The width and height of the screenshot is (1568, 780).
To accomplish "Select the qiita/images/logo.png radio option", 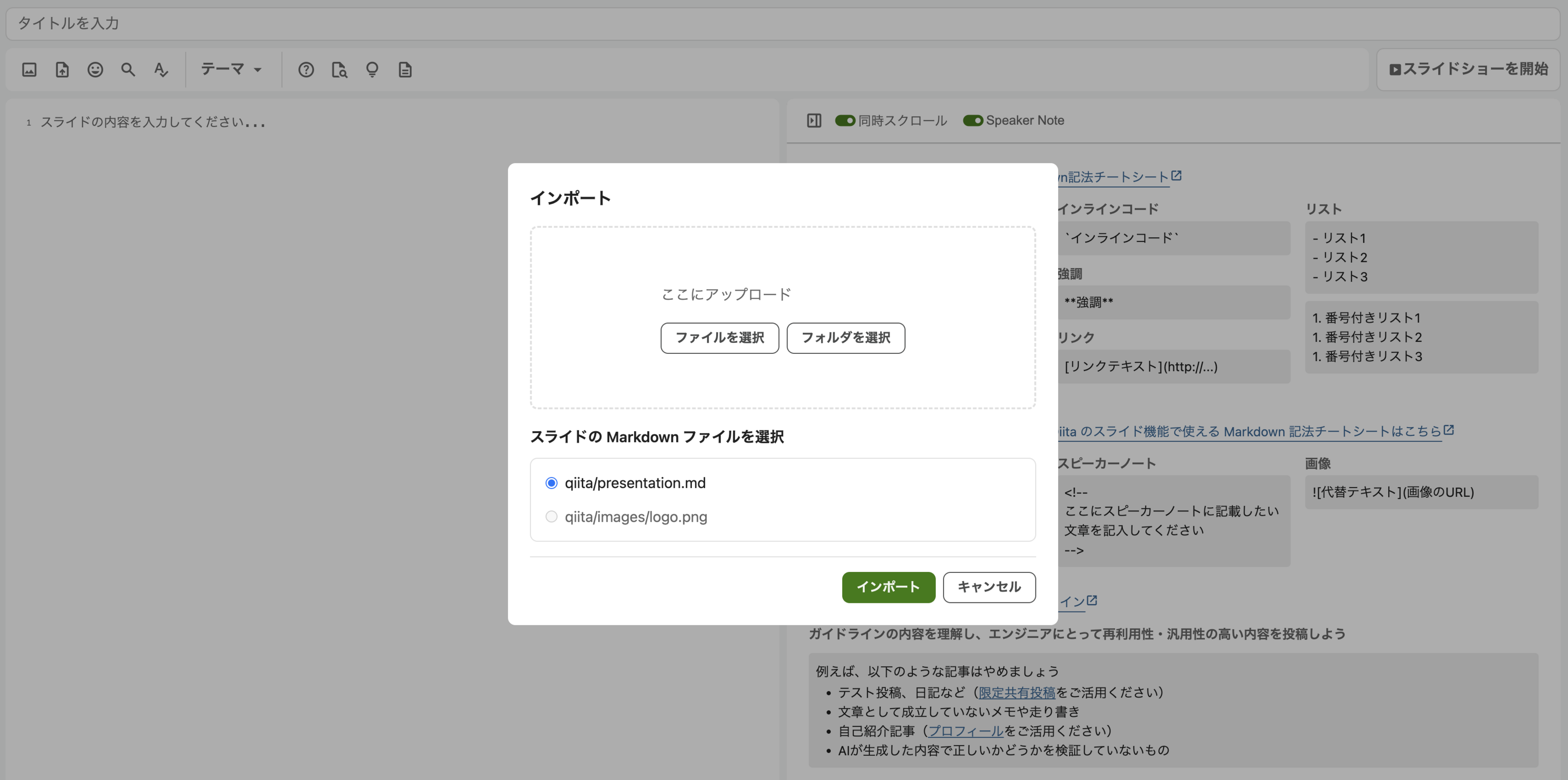I will 551,516.
